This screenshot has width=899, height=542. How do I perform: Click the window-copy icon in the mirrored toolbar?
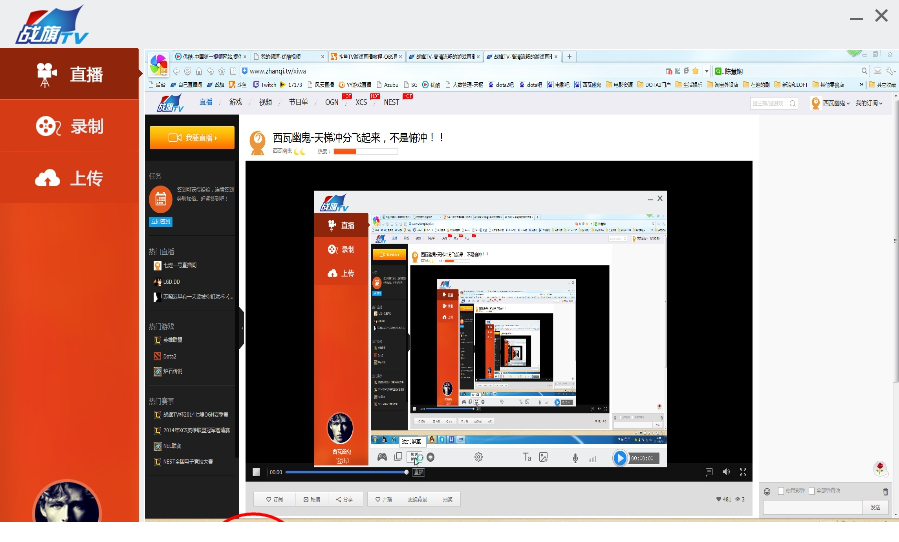coord(398,457)
